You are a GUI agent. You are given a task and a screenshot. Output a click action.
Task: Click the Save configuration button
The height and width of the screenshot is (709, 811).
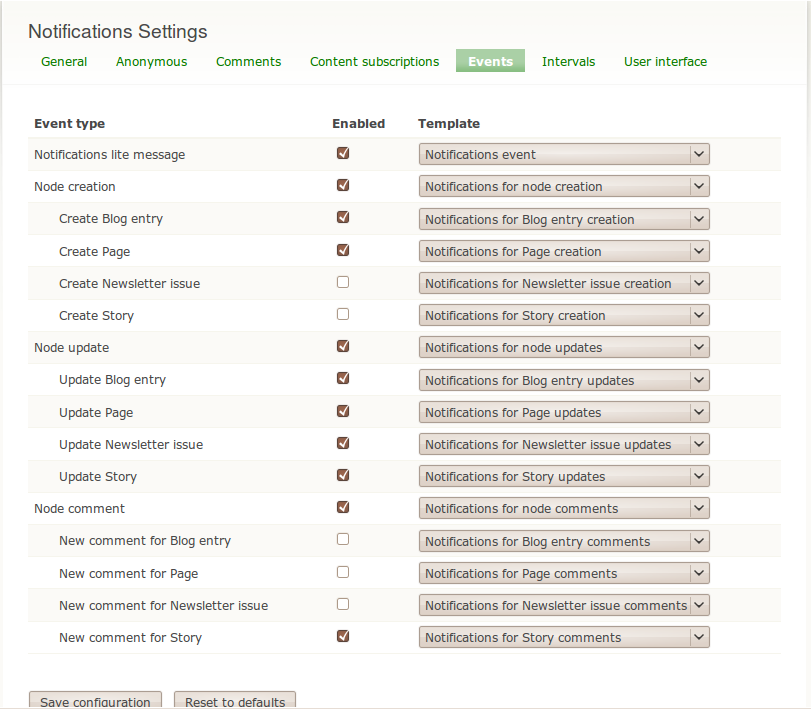tap(95, 700)
